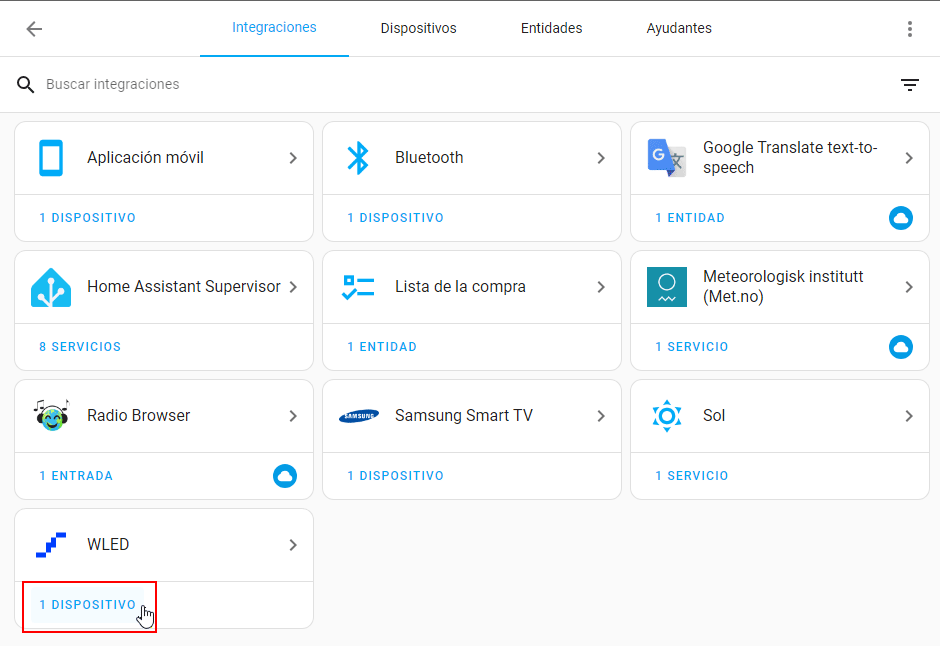
Task: Expand the WLED chevron arrow
Action: pyautogui.click(x=293, y=545)
